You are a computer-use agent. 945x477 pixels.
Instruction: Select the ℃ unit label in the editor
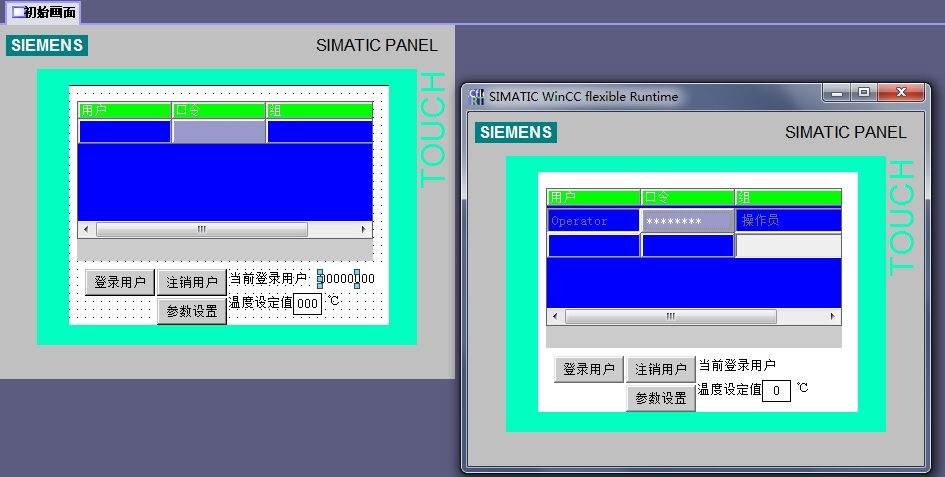[333, 300]
